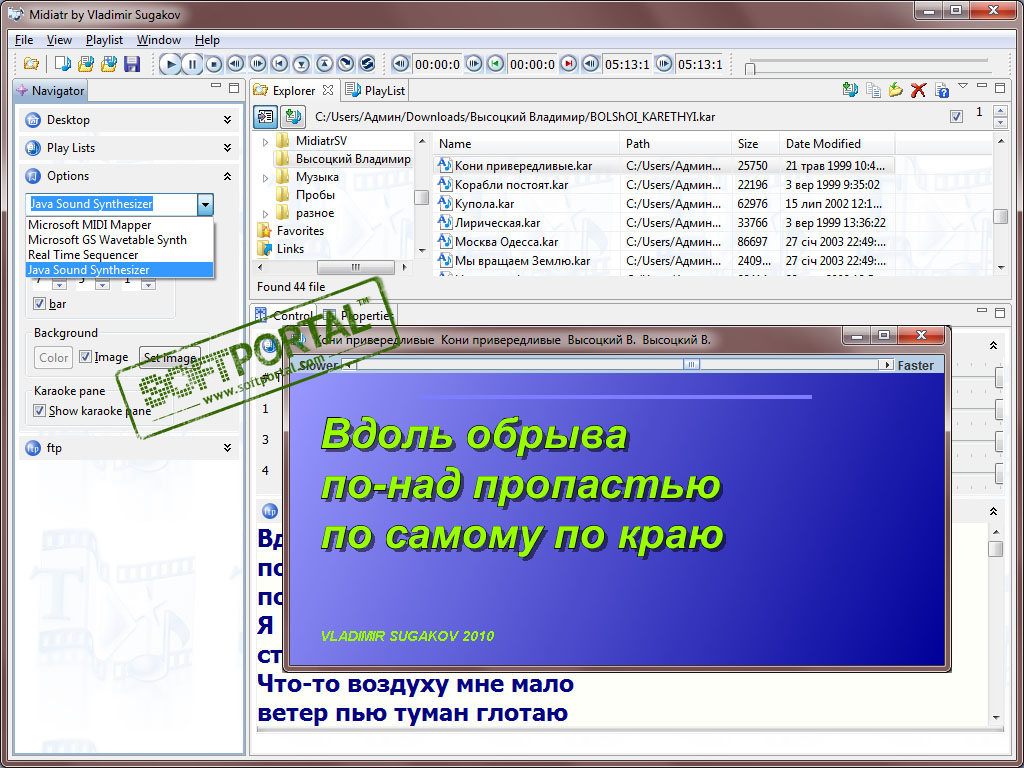Click Faster label in karaoke window
Screen dimensions: 1024x768
[x=916, y=366]
